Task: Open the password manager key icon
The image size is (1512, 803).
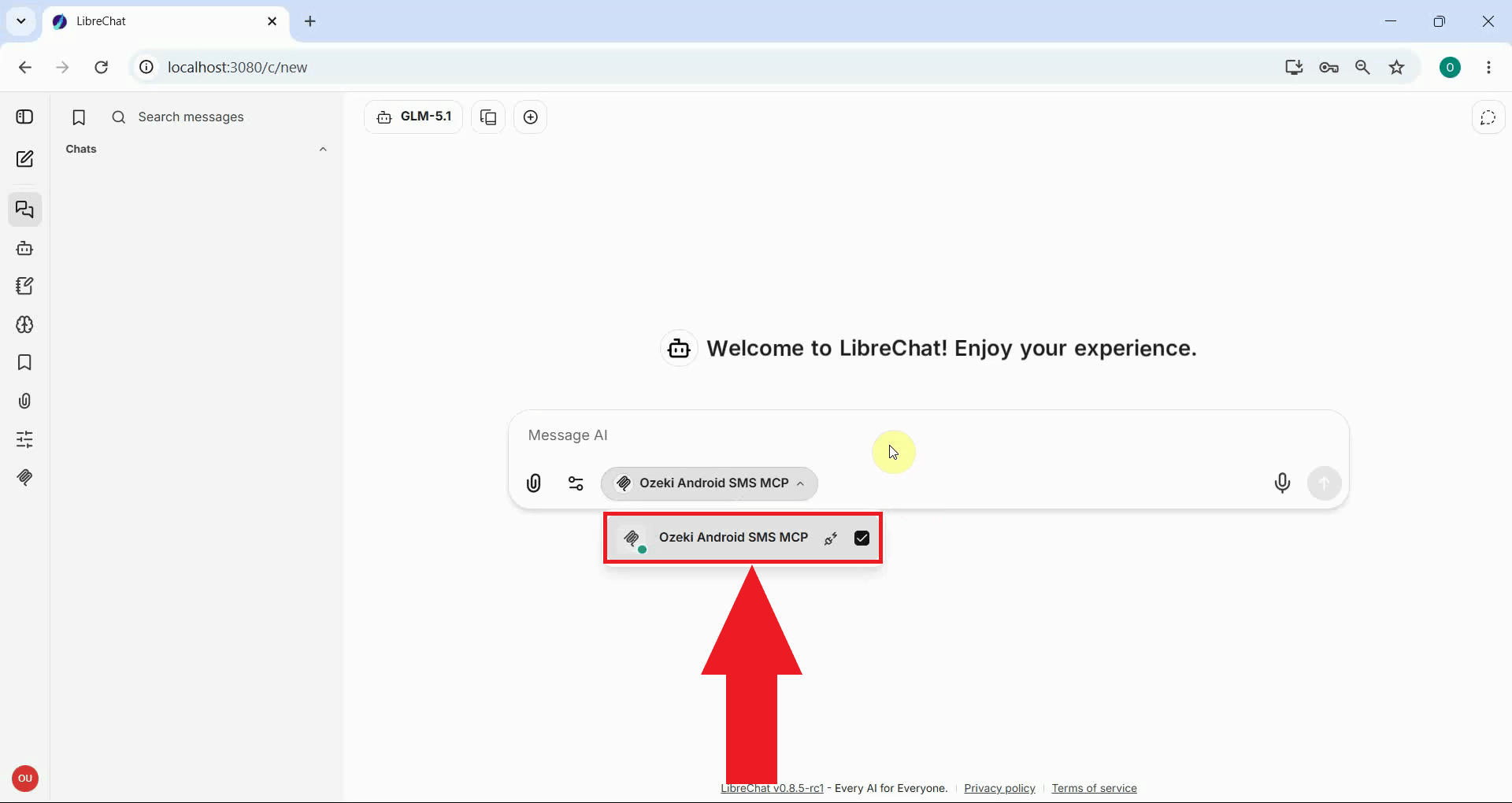Action: 1329,68
